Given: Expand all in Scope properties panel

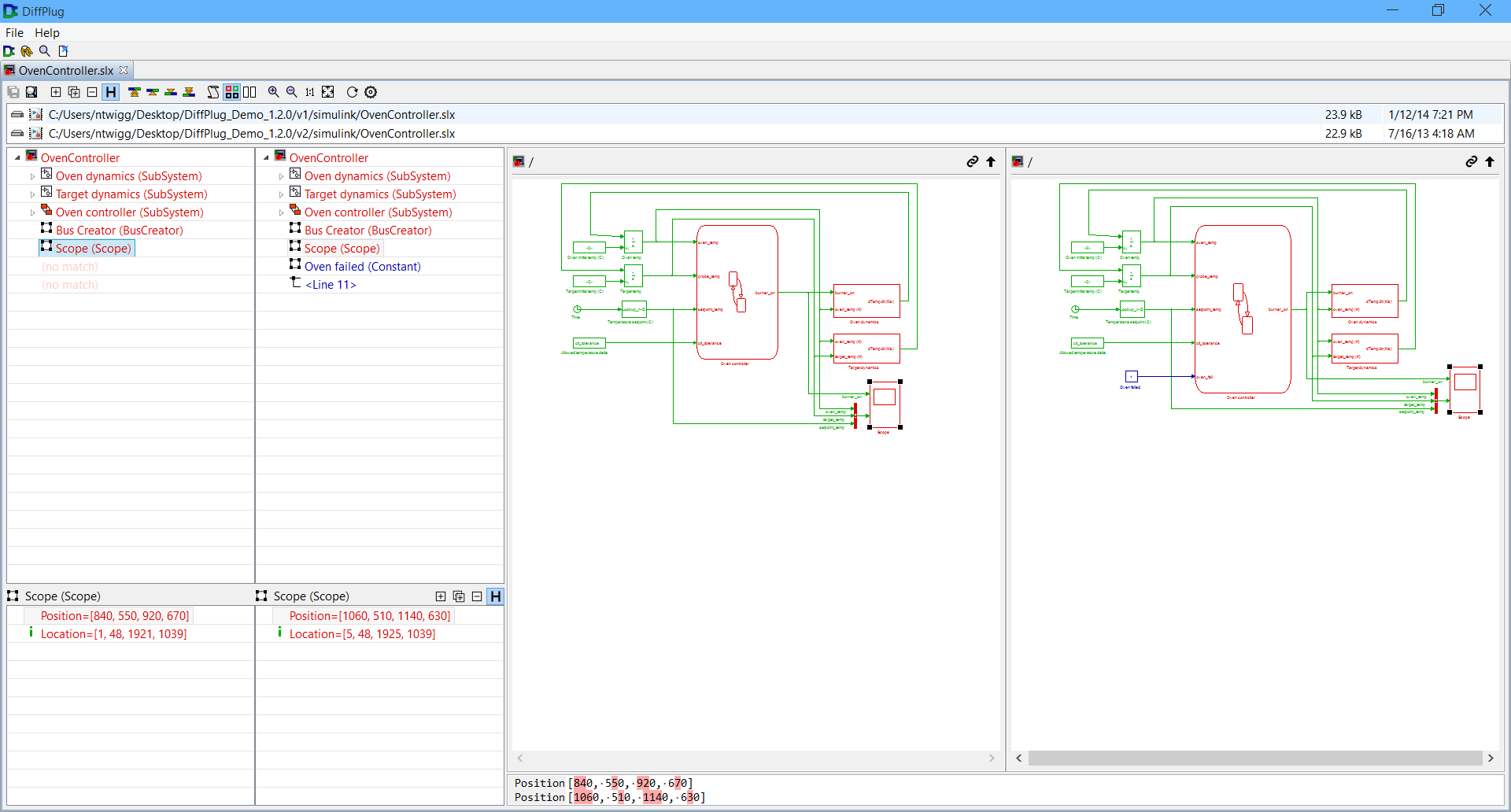Looking at the screenshot, I should point(459,596).
